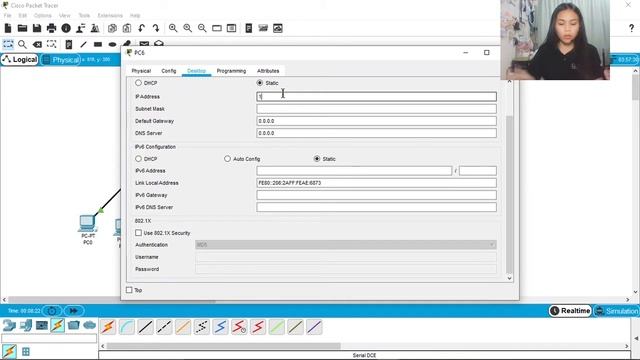Choose DHCP for IPv4 configuration
Screen dimensions: 640x360
point(138,83)
